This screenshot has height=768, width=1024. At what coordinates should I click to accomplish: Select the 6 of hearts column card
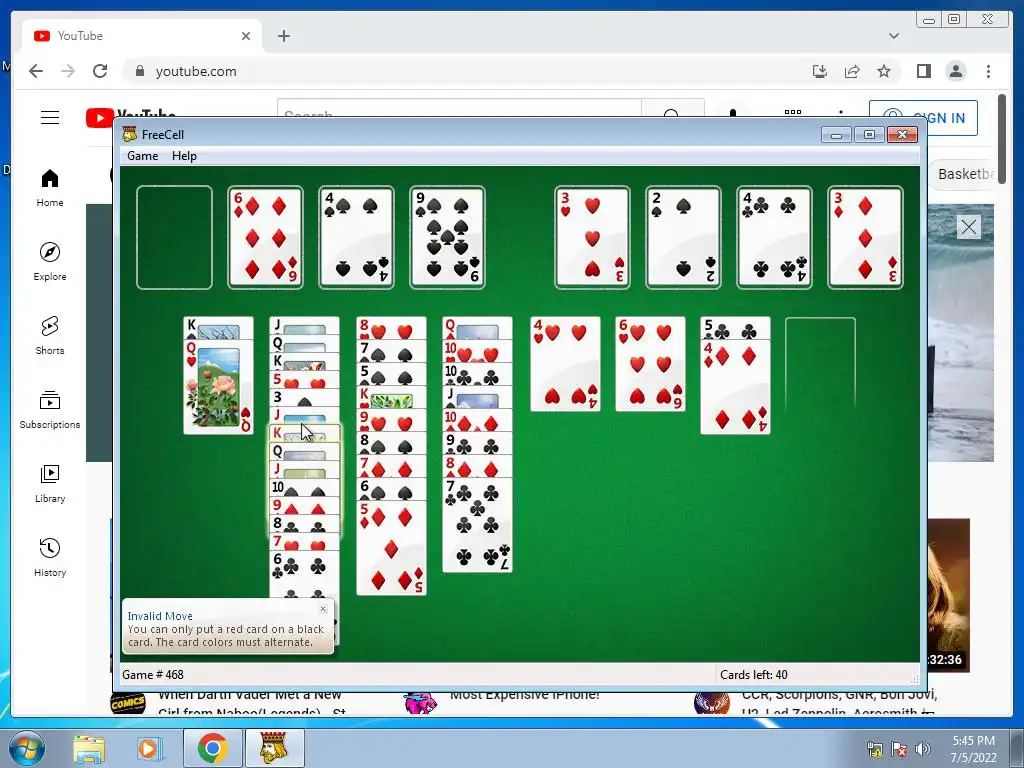[650, 364]
